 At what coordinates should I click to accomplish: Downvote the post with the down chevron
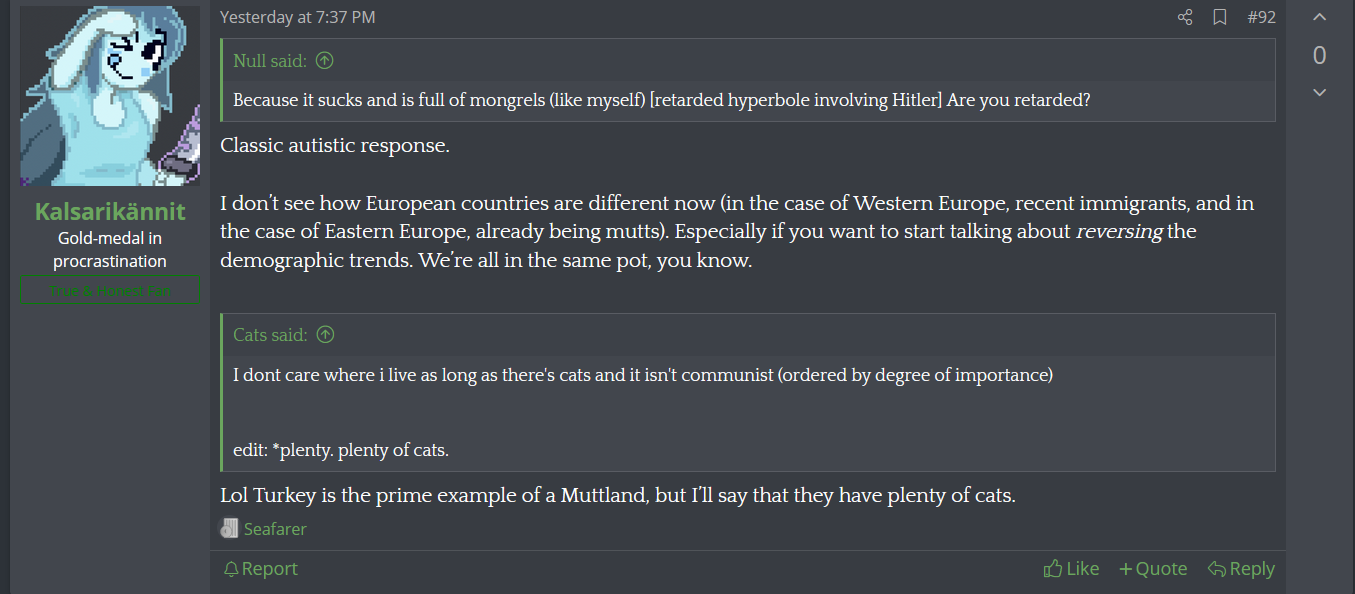[1319, 93]
